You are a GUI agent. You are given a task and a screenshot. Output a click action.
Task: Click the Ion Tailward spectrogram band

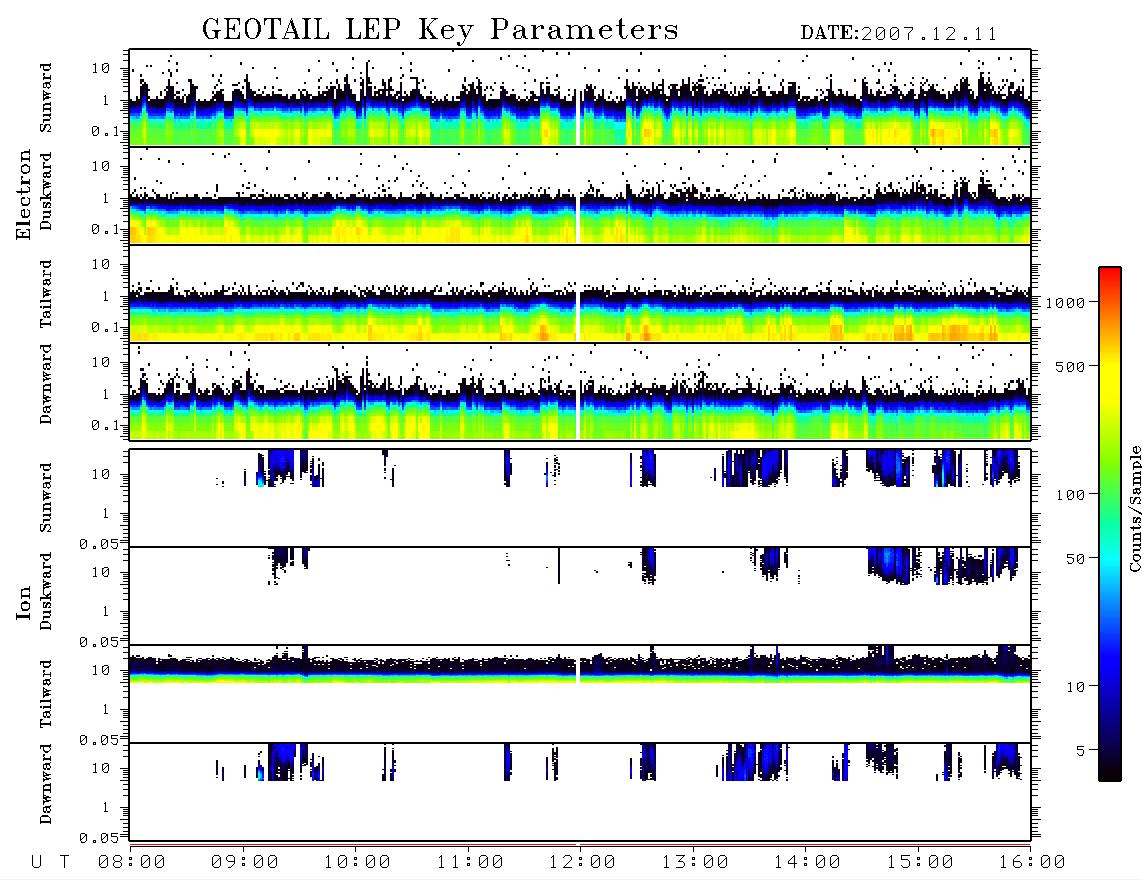click(580, 669)
